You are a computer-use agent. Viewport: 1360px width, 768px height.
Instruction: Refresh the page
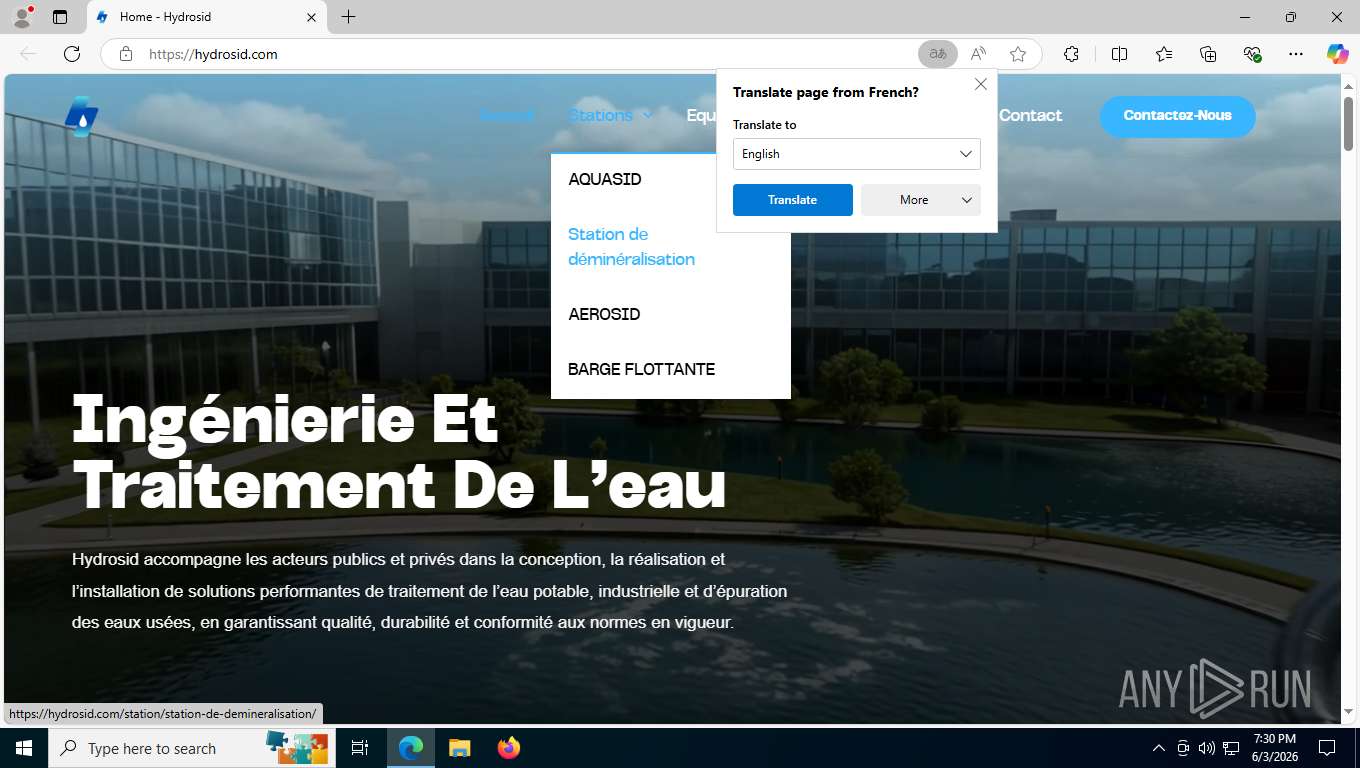[x=71, y=54]
